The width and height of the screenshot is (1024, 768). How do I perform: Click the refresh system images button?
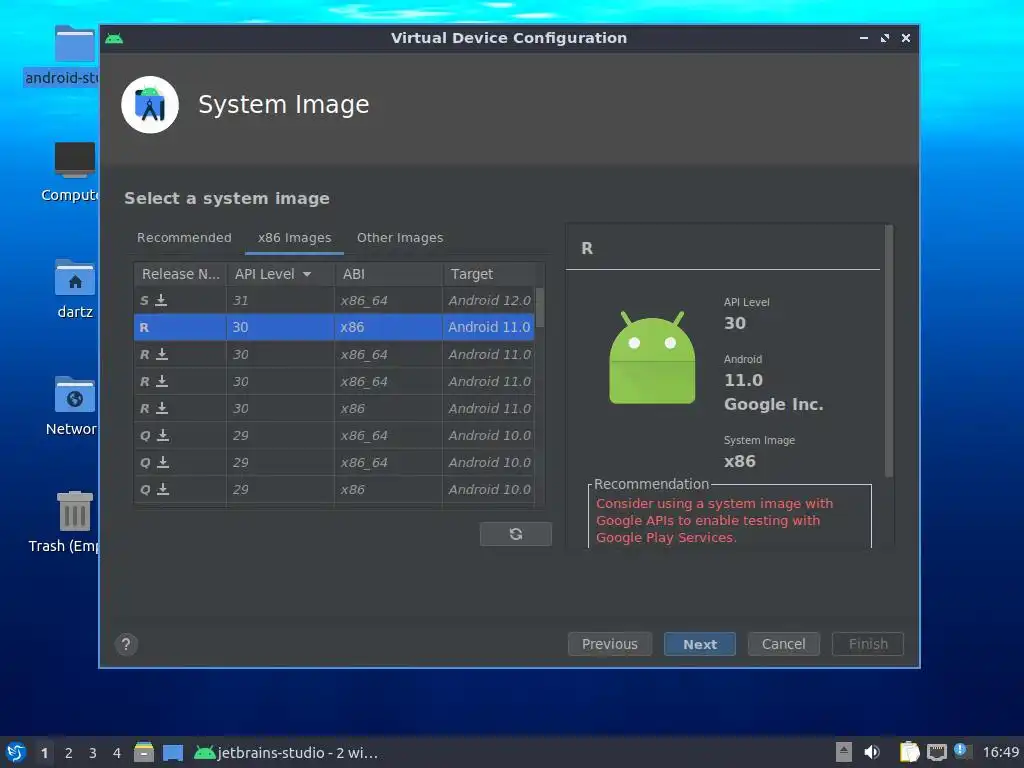click(515, 534)
